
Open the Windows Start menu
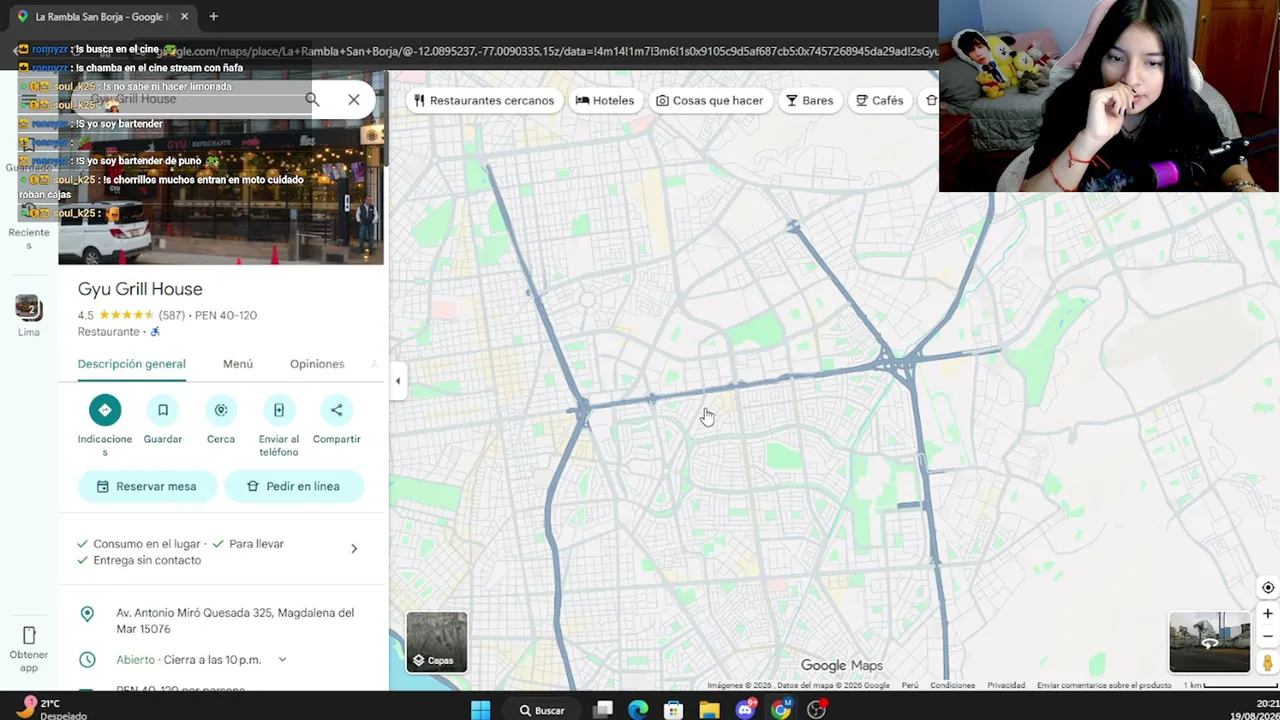click(481, 710)
